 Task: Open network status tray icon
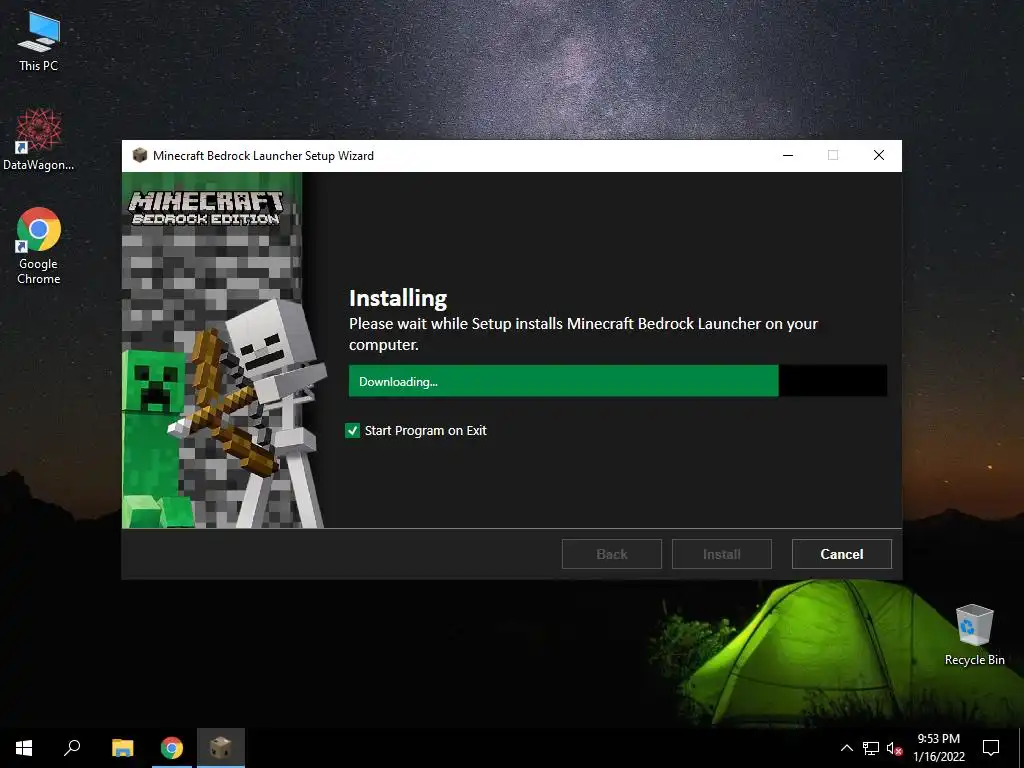(x=871, y=748)
